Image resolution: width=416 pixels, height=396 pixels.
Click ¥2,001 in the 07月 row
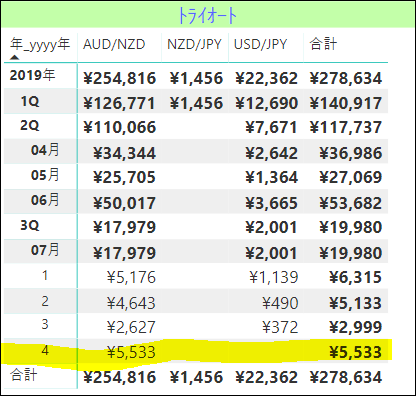(271, 253)
